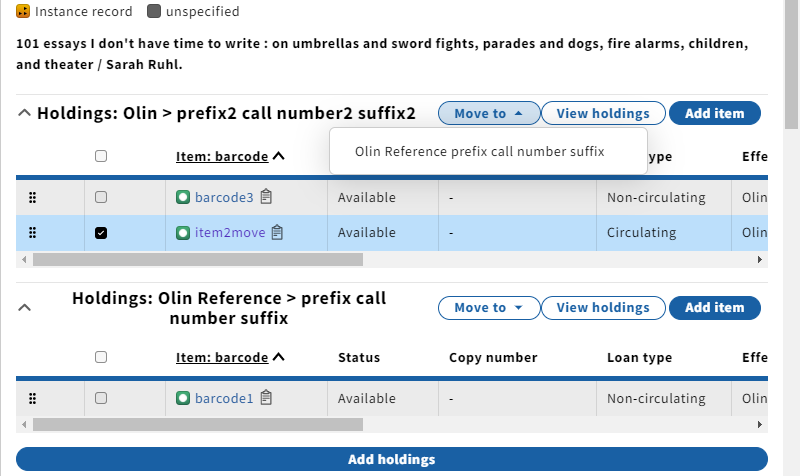Click the Instance record icon
The image size is (800, 476).
[23, 11]
